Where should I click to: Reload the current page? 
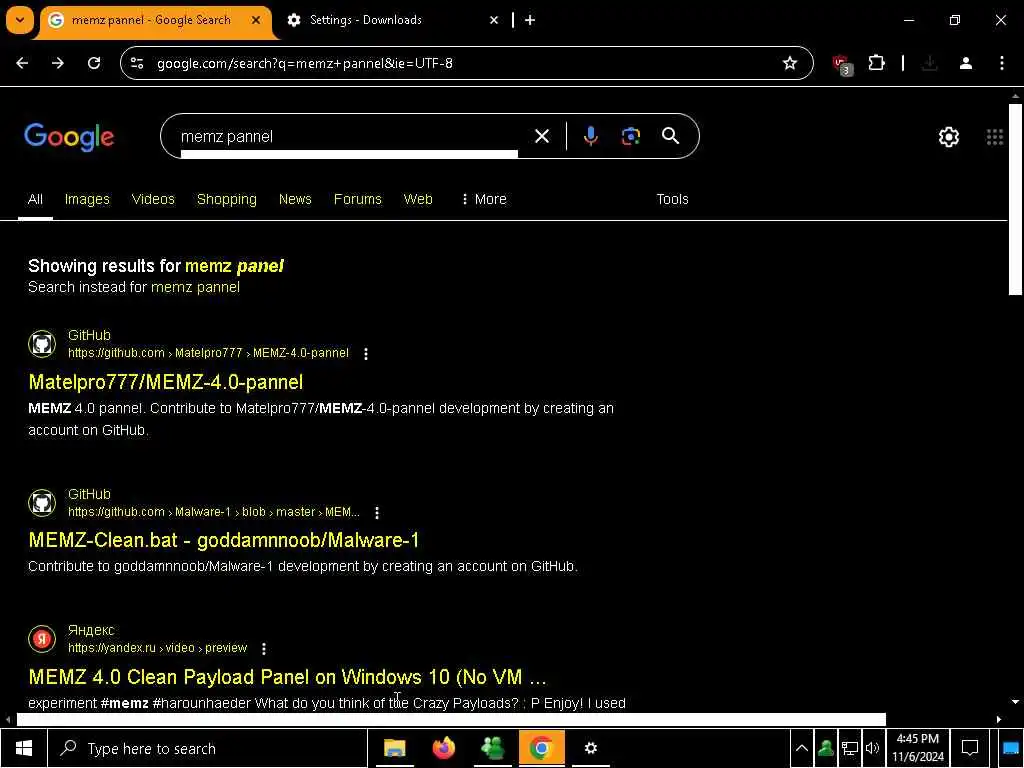point(94,63)
